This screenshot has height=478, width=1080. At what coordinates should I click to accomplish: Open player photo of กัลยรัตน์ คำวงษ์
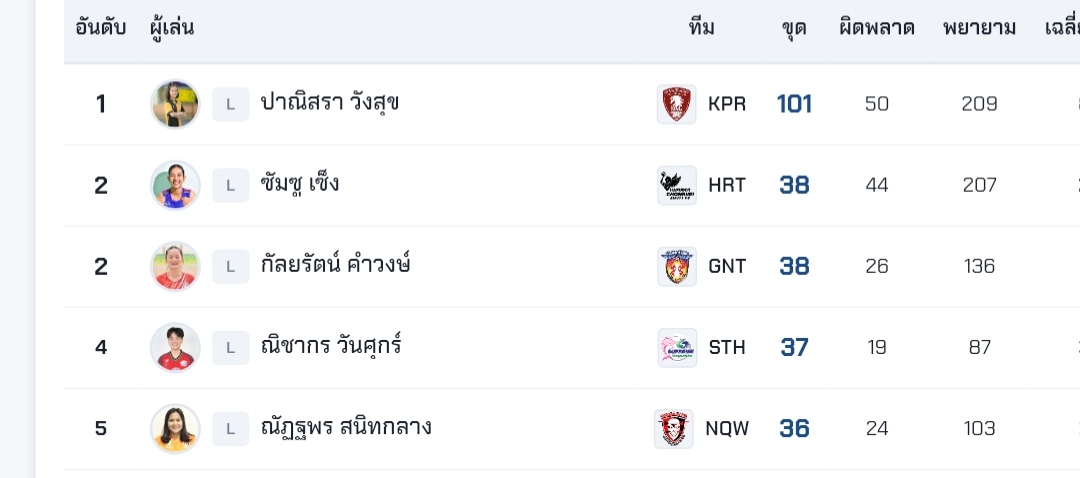point(175,266)
